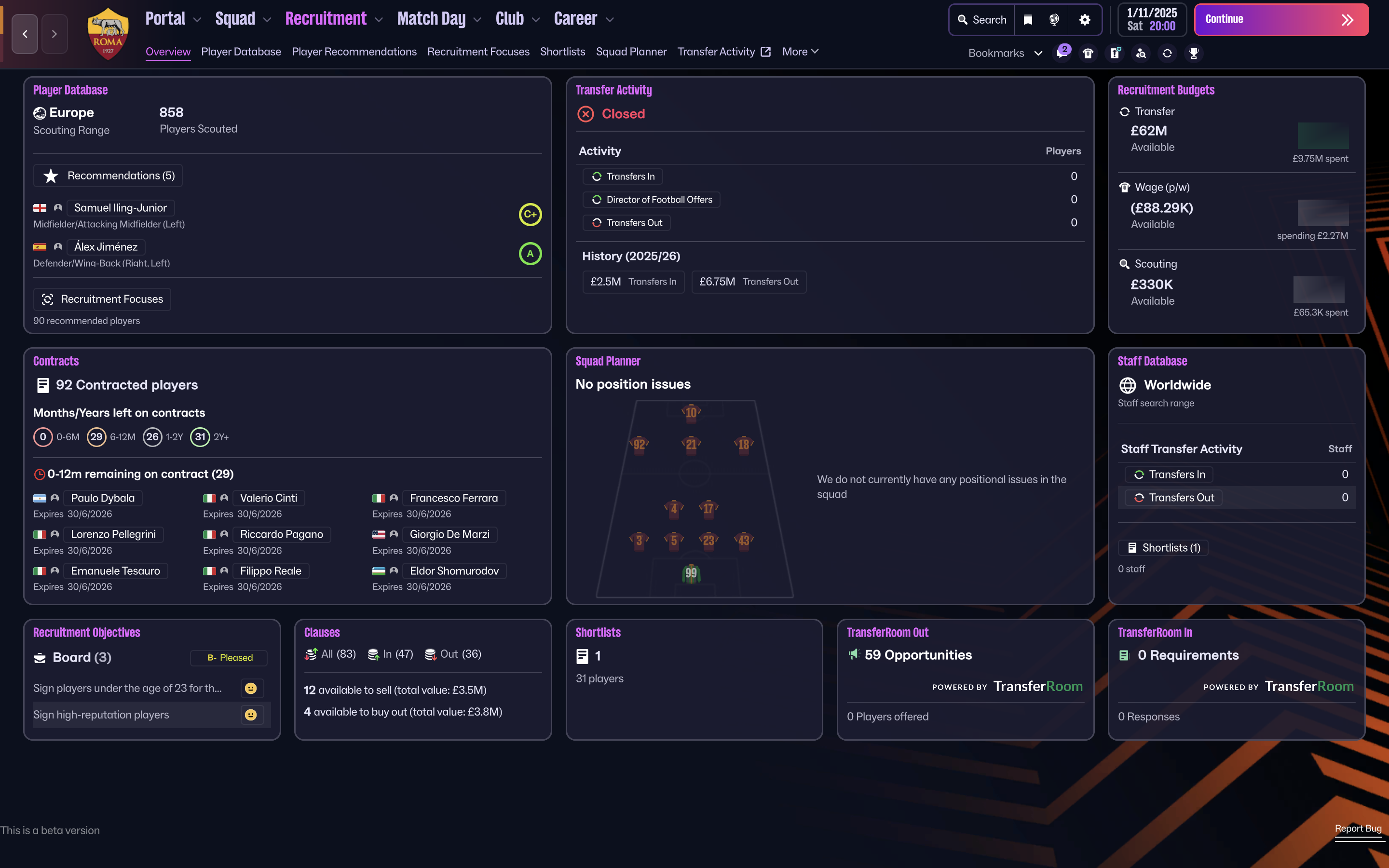Open the inbox with 2 unread messages
The width and height of the screenshot is (1389, 868).
pyautogui.click(x=1062, y=53)
